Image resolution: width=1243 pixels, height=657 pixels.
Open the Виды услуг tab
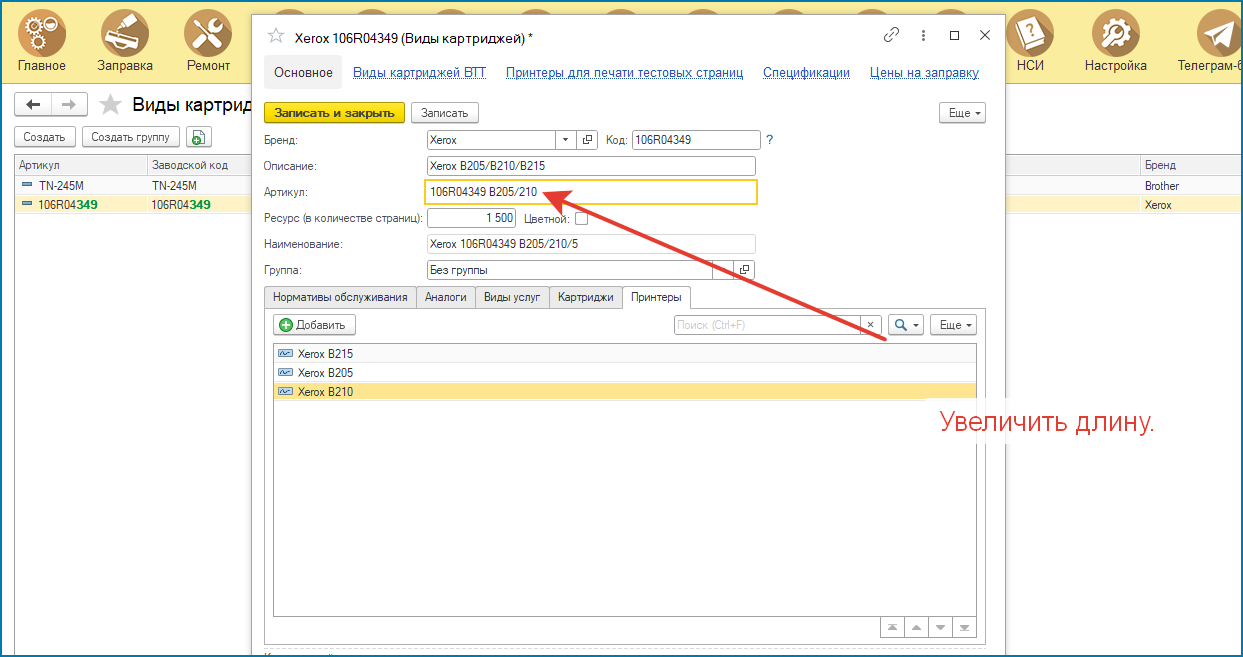(x=512, y=297)
